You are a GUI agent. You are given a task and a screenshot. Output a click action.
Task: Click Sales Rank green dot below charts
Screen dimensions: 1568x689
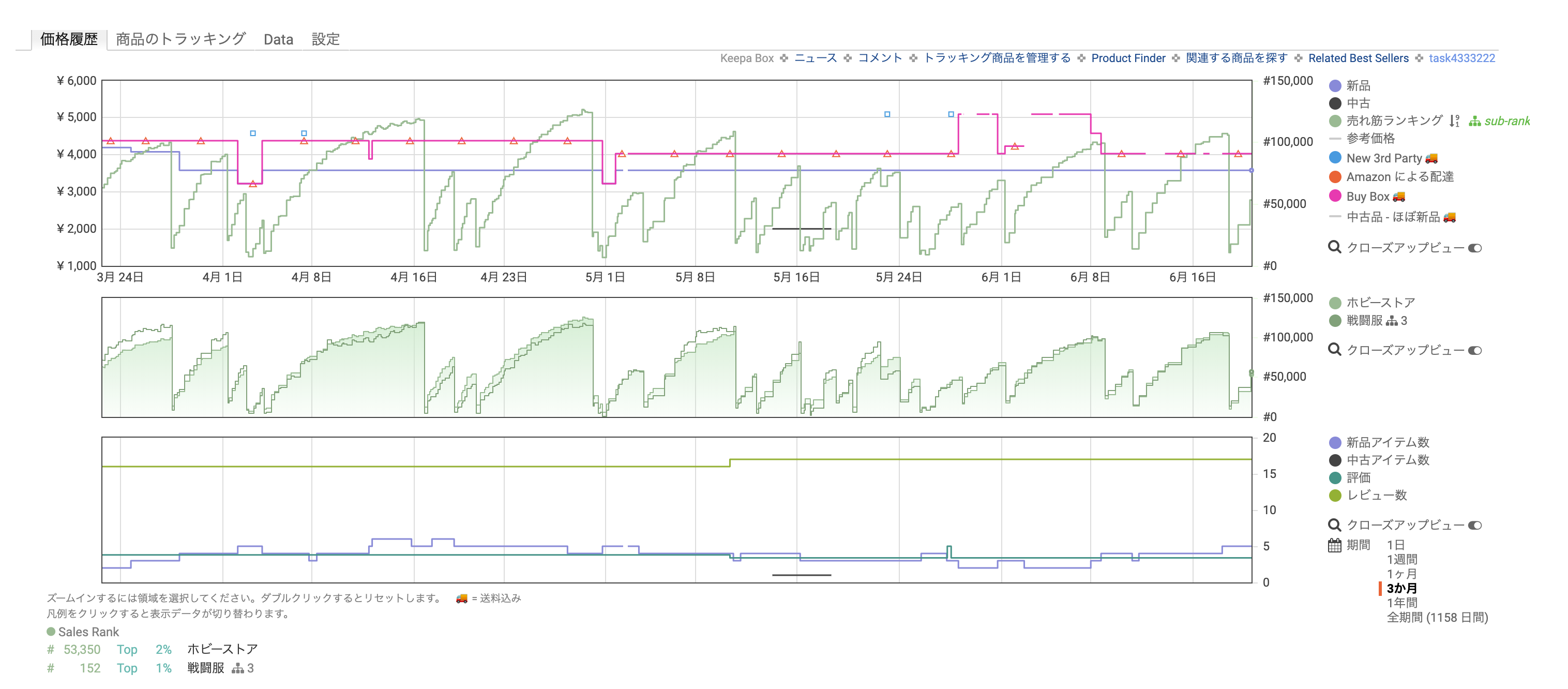coord(51,631)
